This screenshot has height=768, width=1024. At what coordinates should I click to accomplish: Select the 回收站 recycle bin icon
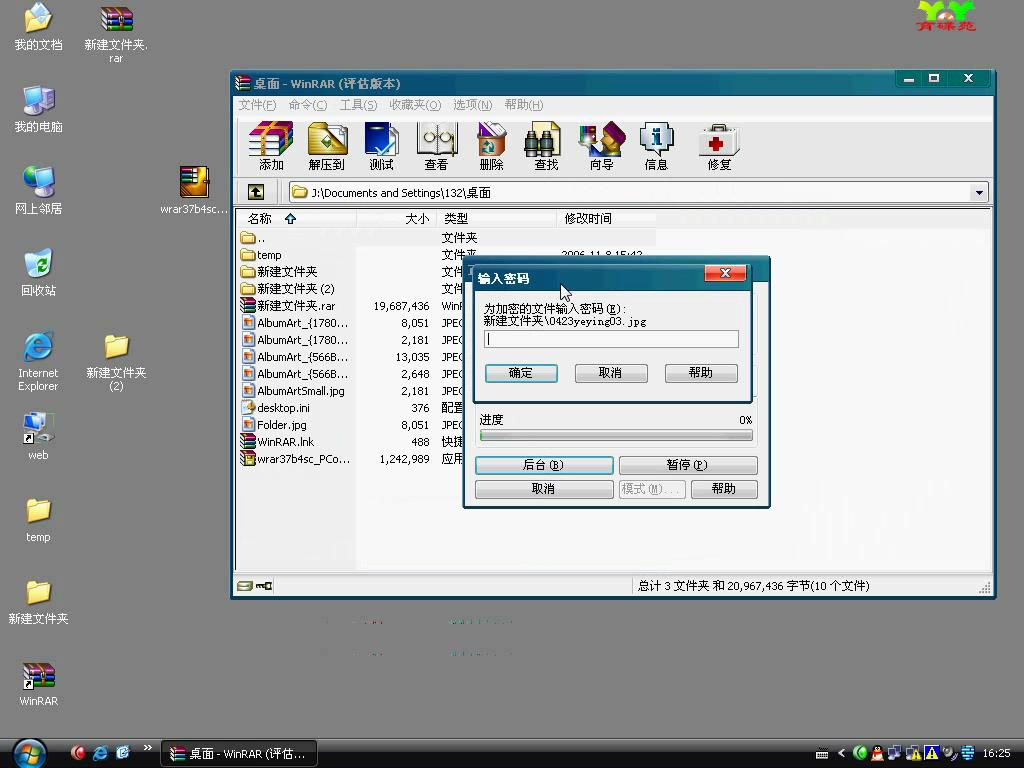(38, 273)
